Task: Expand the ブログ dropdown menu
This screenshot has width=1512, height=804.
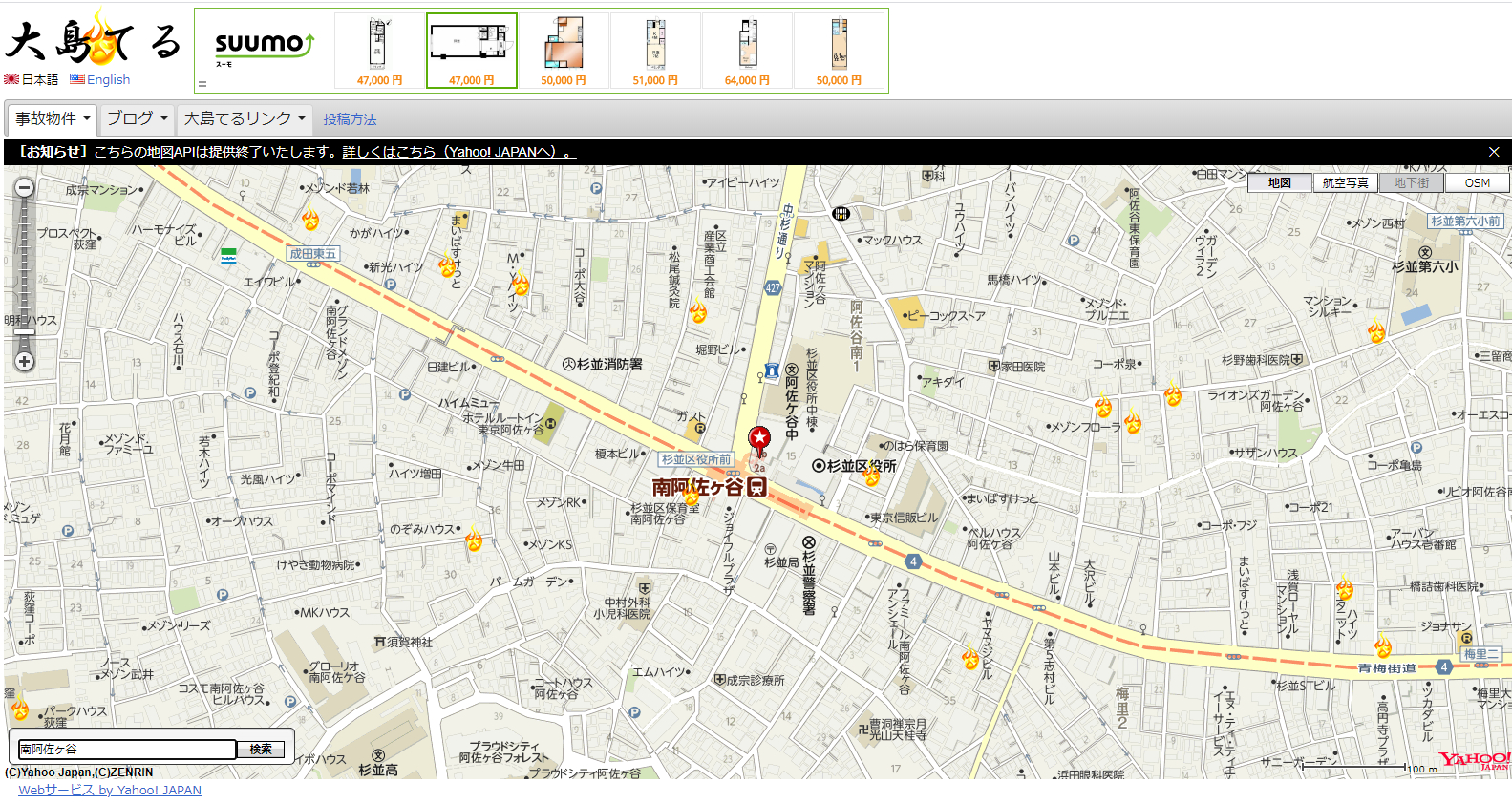Action: [137, 118]
